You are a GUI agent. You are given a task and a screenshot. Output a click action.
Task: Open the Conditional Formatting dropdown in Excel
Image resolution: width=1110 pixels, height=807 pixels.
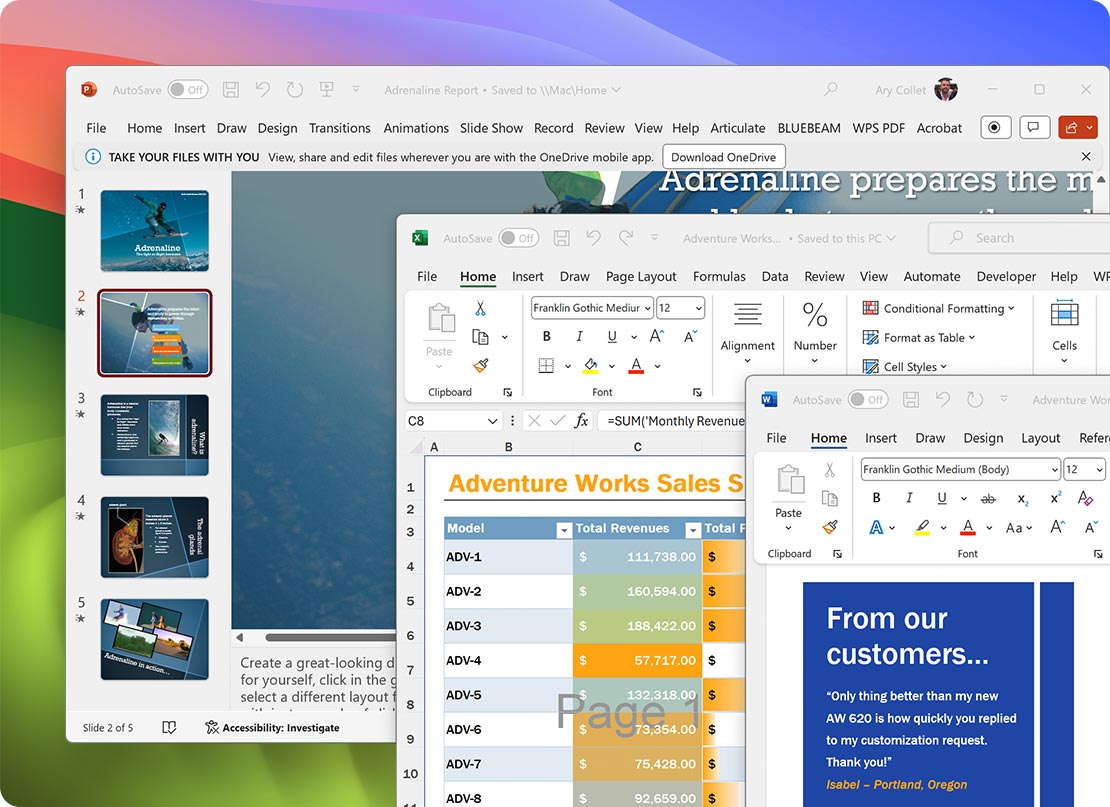(x=937, y=308)
